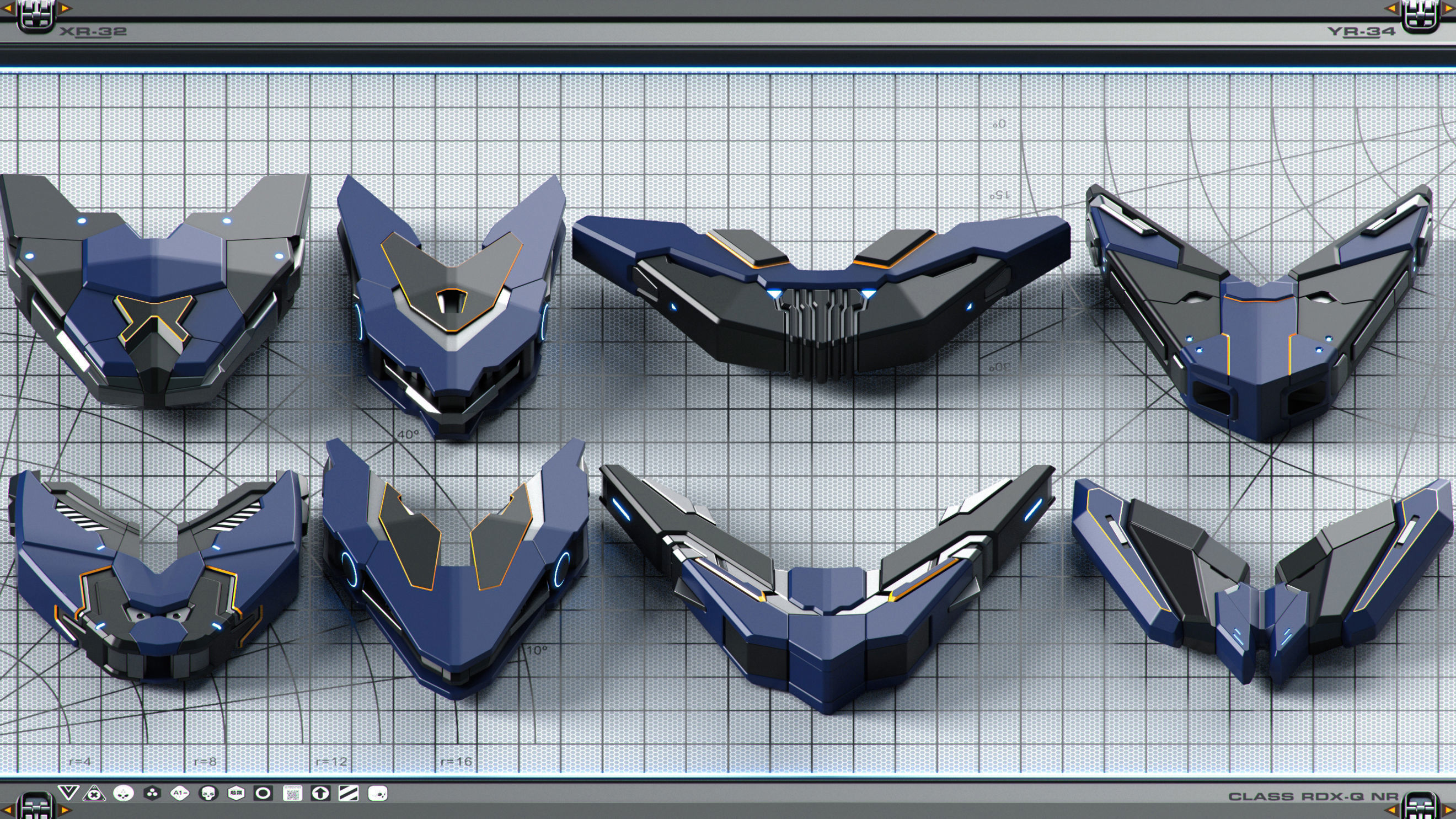Click the triangle icon with X mark

94,794
